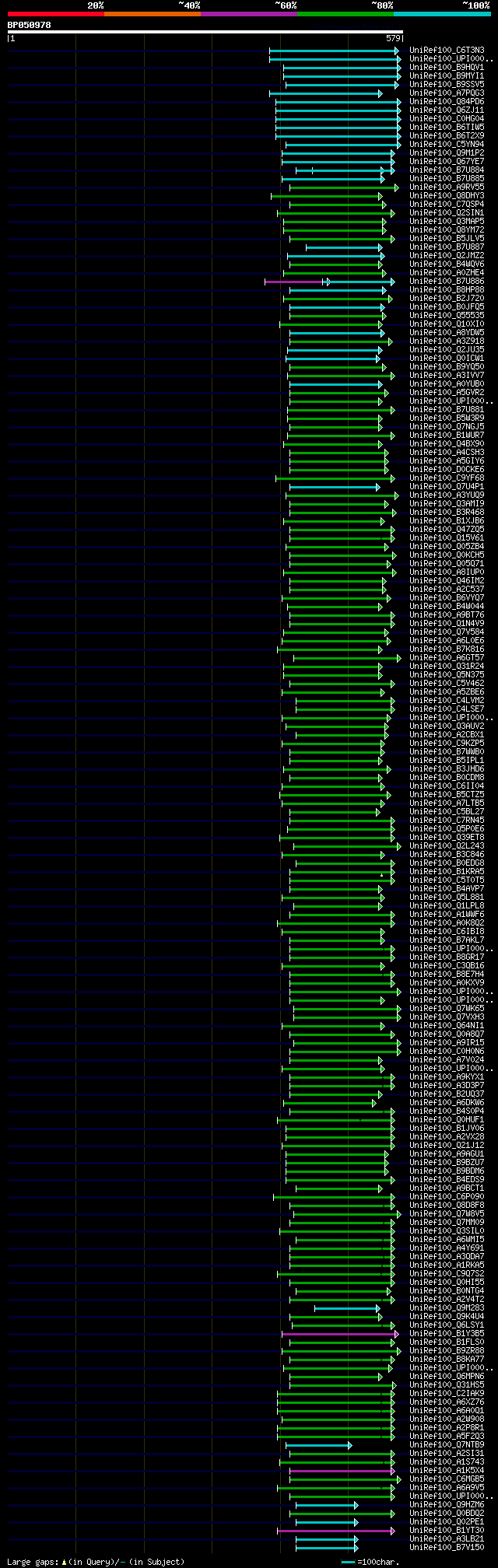Select the UniRef100_B8HP88 label

pyautogui.click(x=447, y=290)
